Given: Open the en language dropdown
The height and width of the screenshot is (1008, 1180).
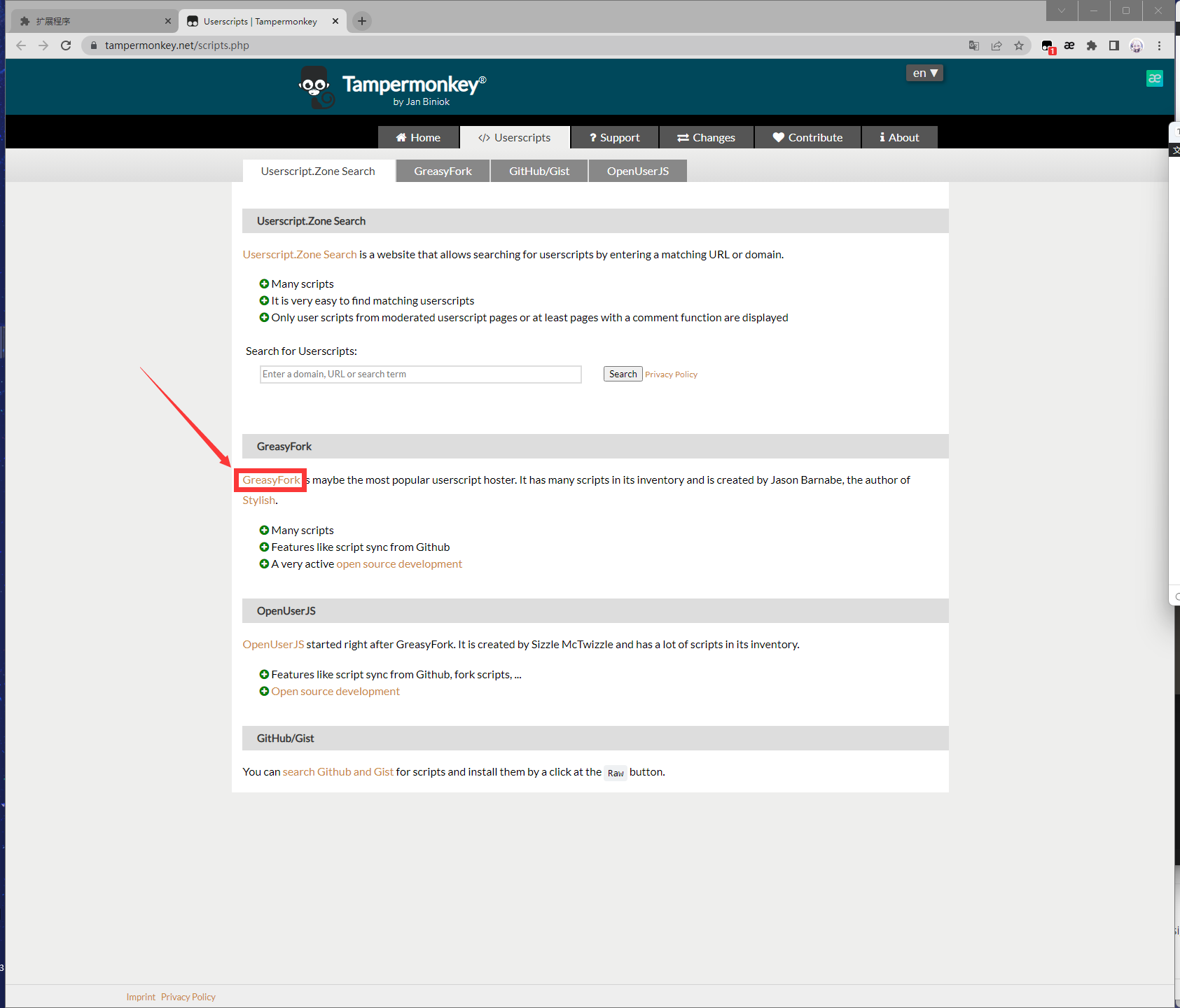Looking at the screenshot, I should click(x=925, y=73).
